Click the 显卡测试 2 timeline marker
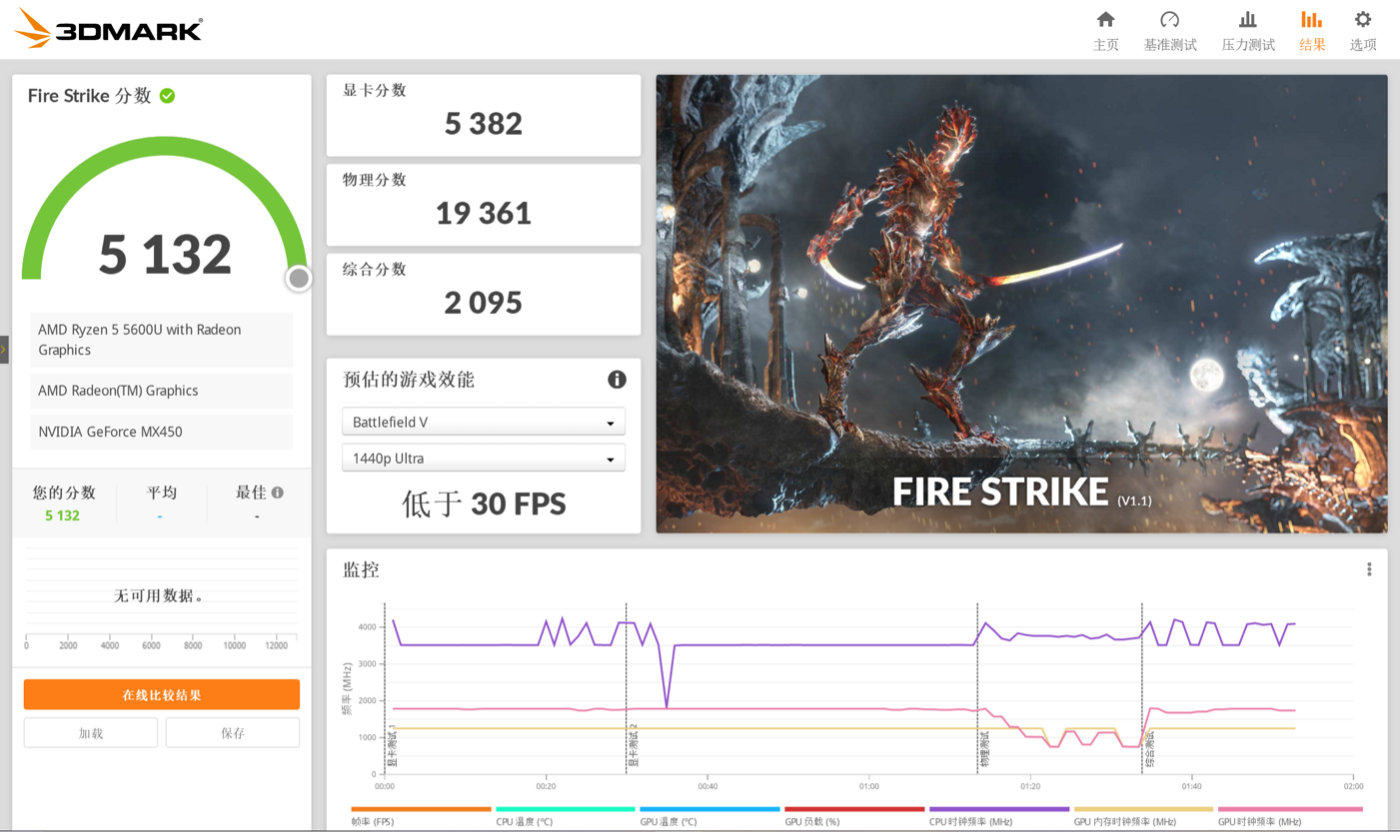Image resolution: width=1400 pixels, height=832 pixels. (632, 746)
